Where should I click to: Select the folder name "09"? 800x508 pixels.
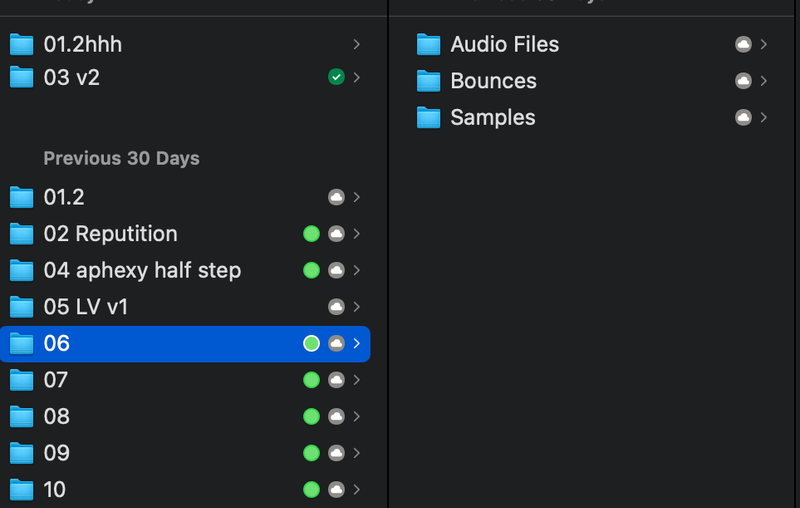click(x=57, y=453)
